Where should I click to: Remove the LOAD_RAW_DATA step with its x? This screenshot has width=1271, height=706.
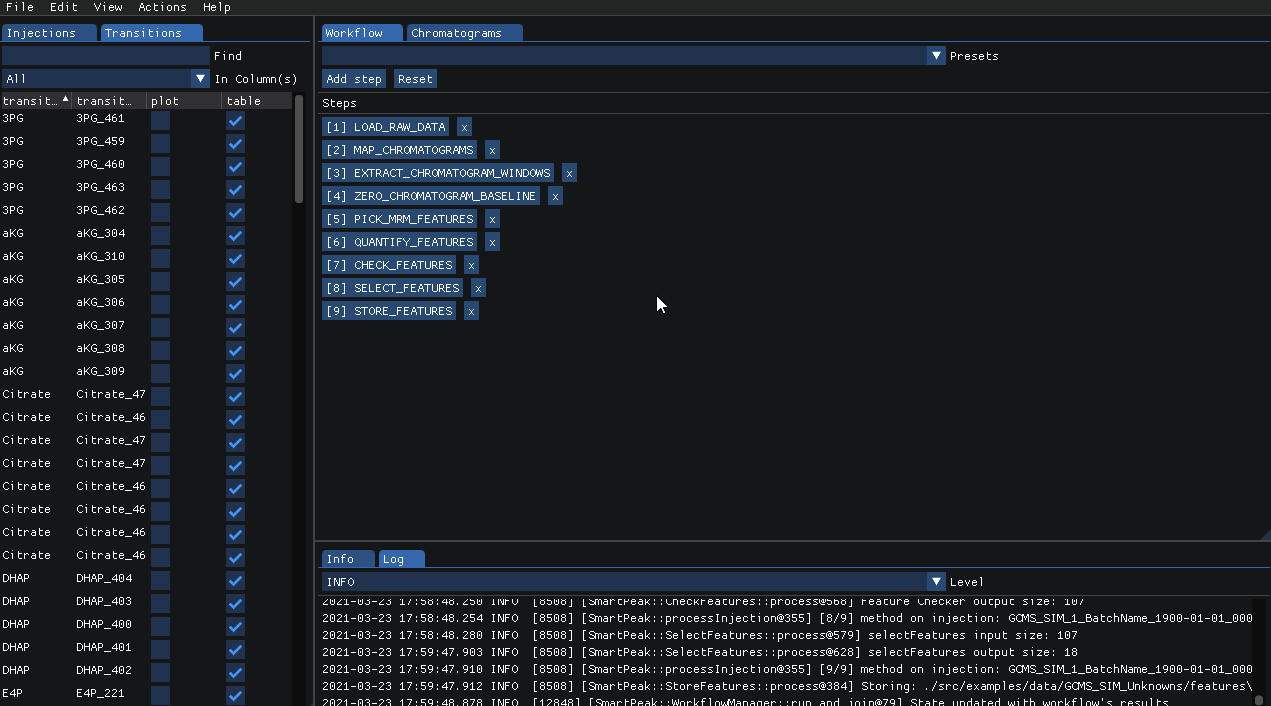click(464, 127)
